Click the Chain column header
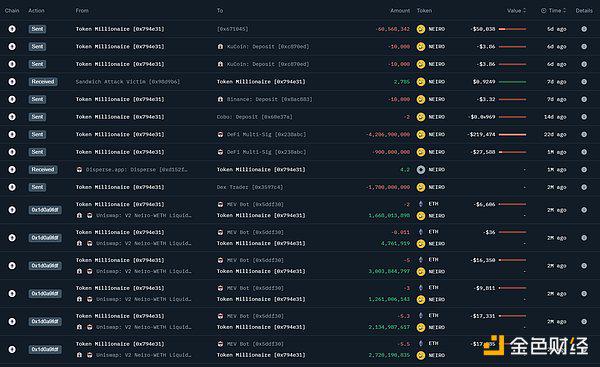The height and width of the screenshot is (367, 600). coord(12,11)
